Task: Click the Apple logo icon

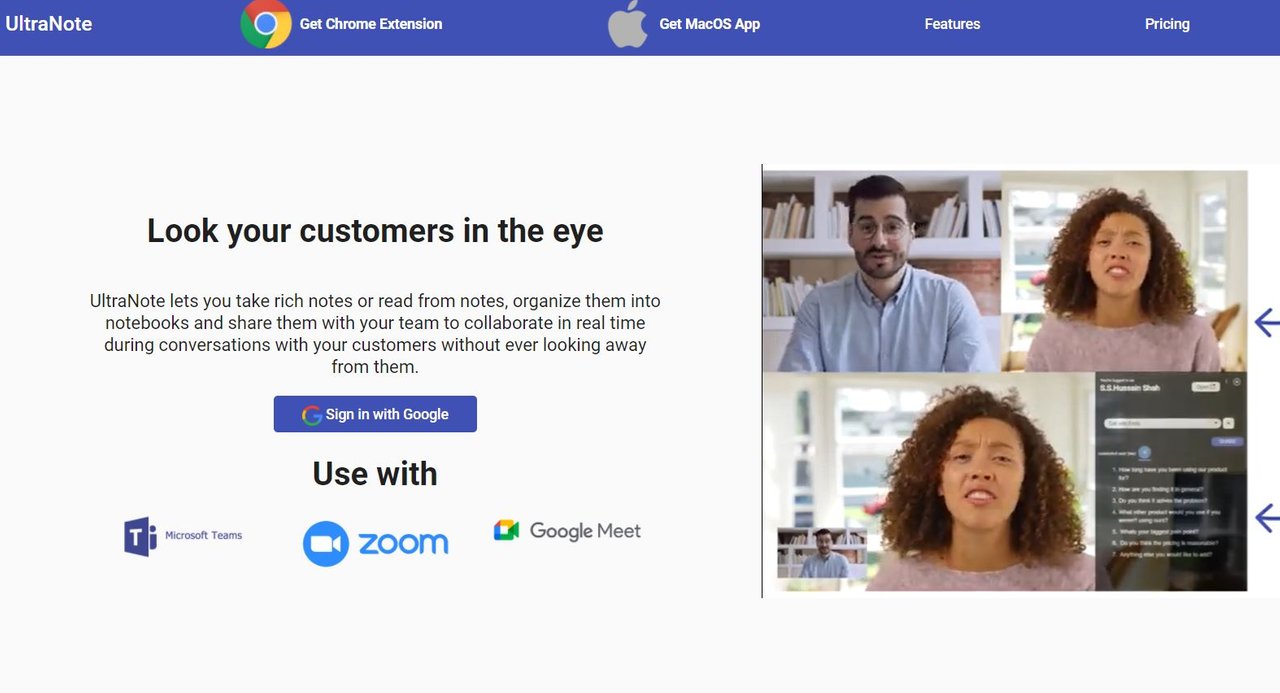Action: [x=628, y=24]
